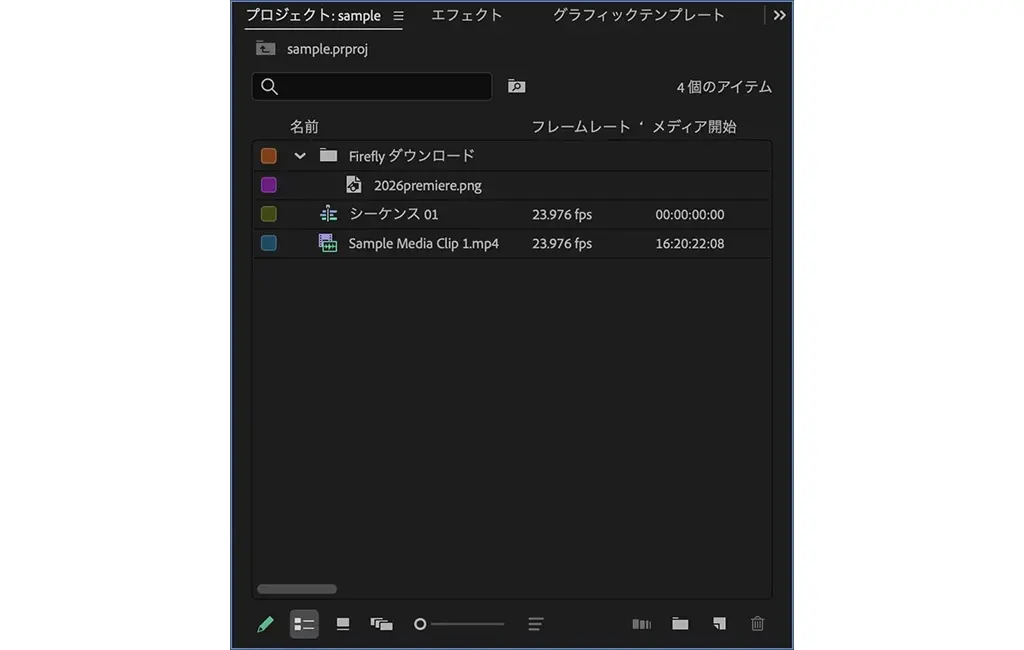
Task: Open the グラフィックテンプレート tab
Action: [638, 16]
